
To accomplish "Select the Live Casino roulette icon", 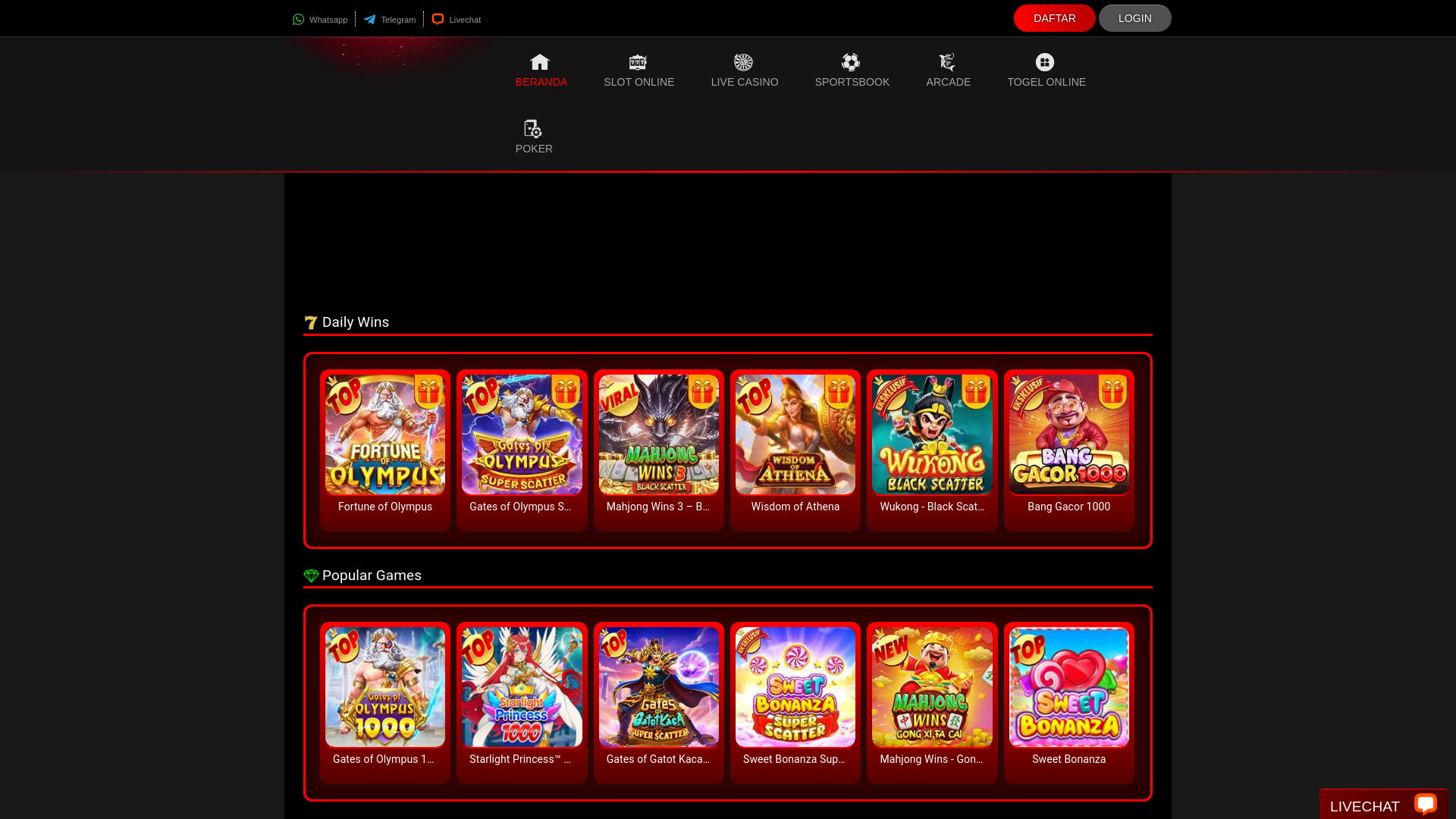I will [x=743, y=62].
